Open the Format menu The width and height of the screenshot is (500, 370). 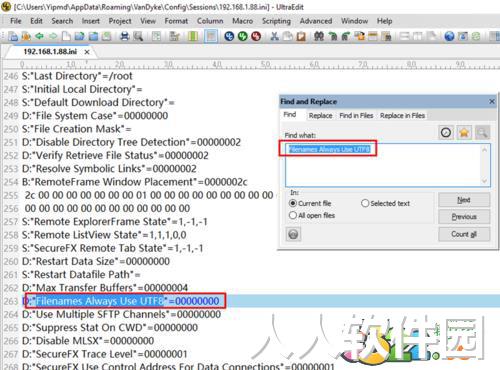click(176, 21)
